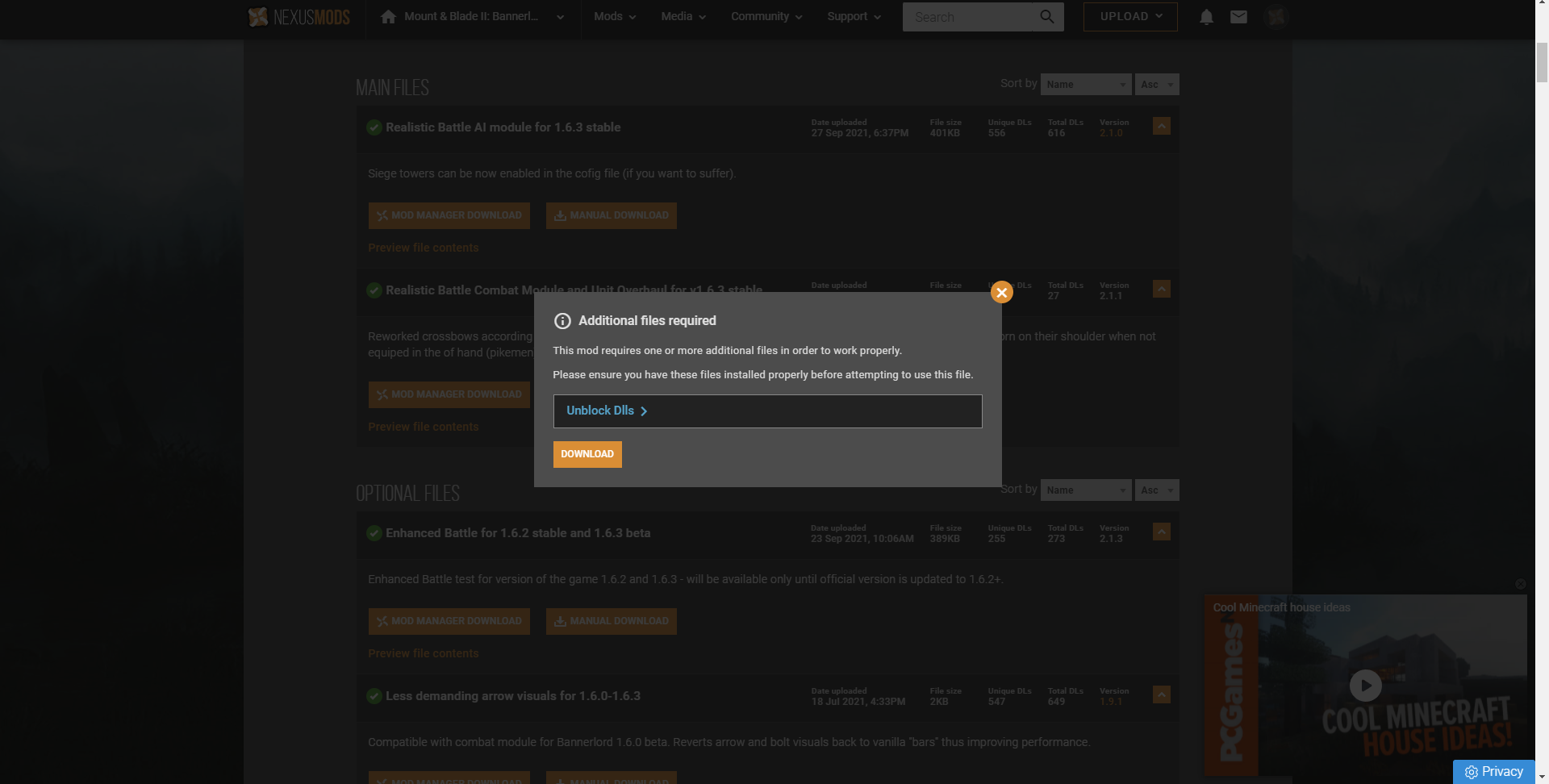Open the Media menu
Viewport: 1549px width, 784px height.
pos(683,17)
